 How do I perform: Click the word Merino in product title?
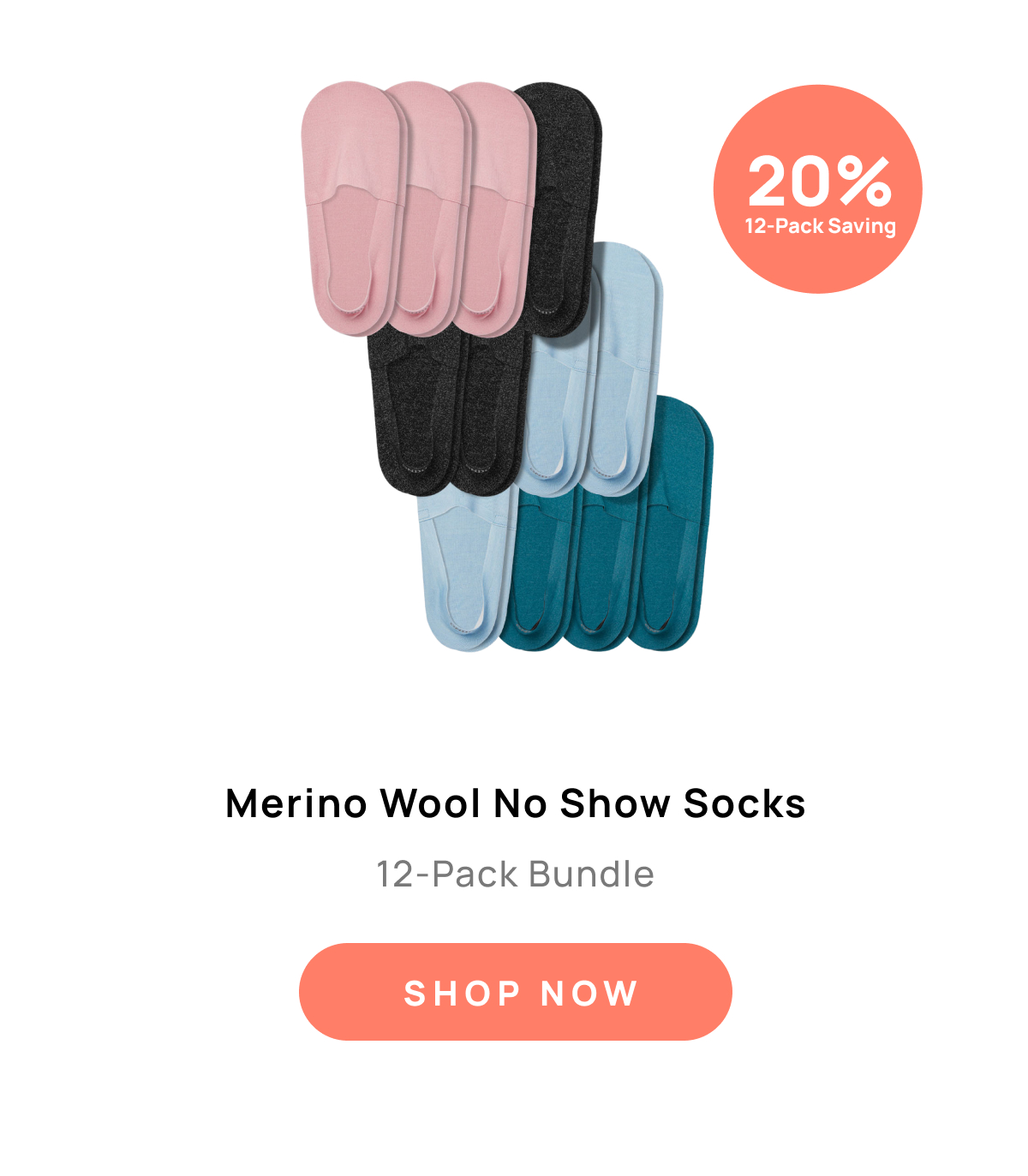coord(296,803)
